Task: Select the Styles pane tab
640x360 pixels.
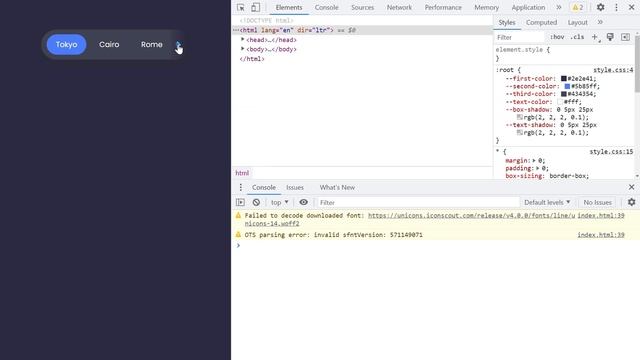Action: point(507,22)
